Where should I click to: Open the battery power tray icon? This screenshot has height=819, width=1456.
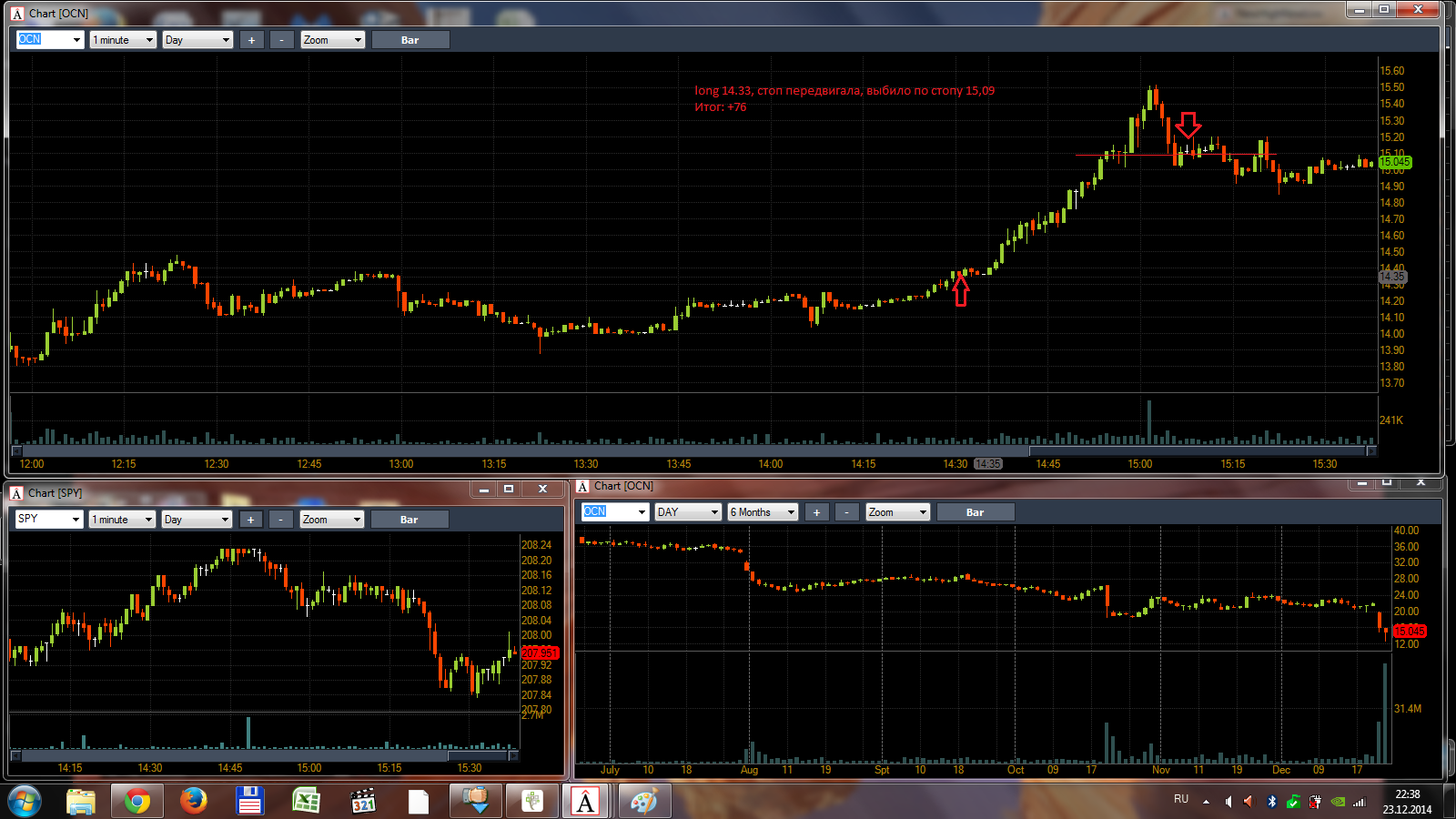(x=1315, y=802)
